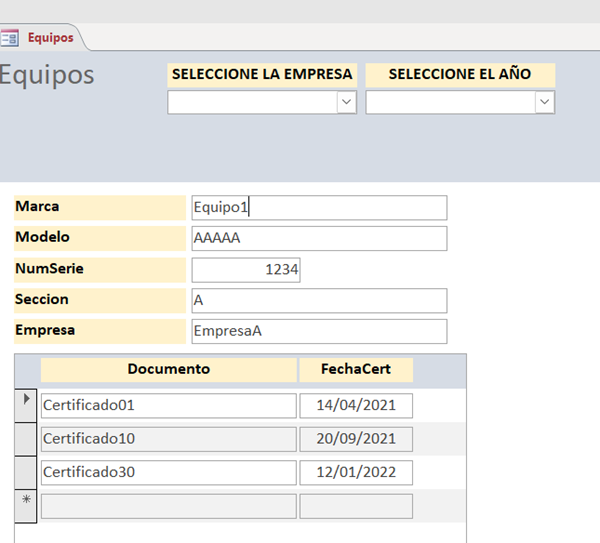The height and width of the screenshot is (543, 600).
Task: Click the new record asterisk row selector
Action: tap(26, 506)
